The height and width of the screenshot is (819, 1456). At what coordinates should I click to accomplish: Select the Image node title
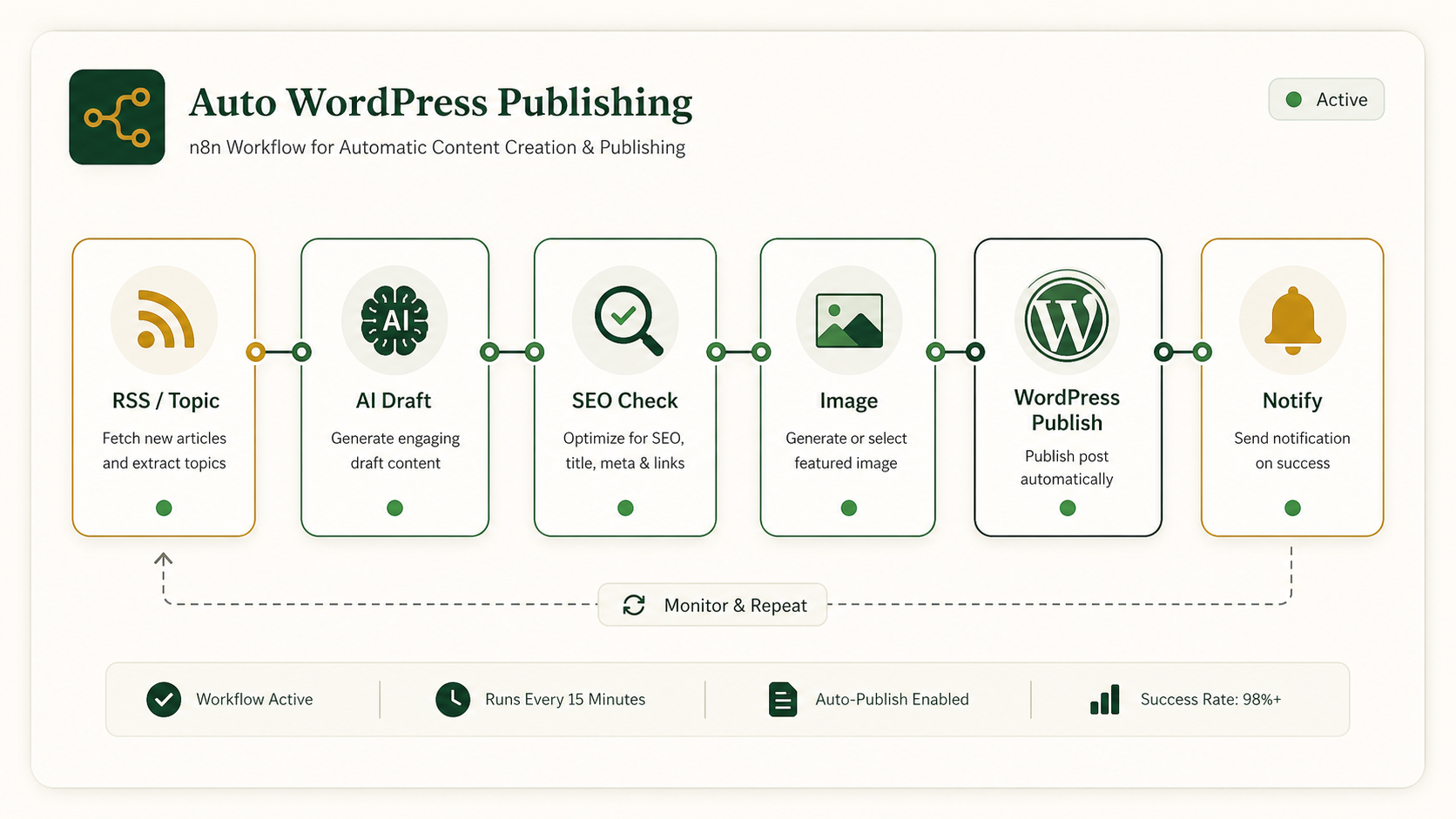coord(848,401)
